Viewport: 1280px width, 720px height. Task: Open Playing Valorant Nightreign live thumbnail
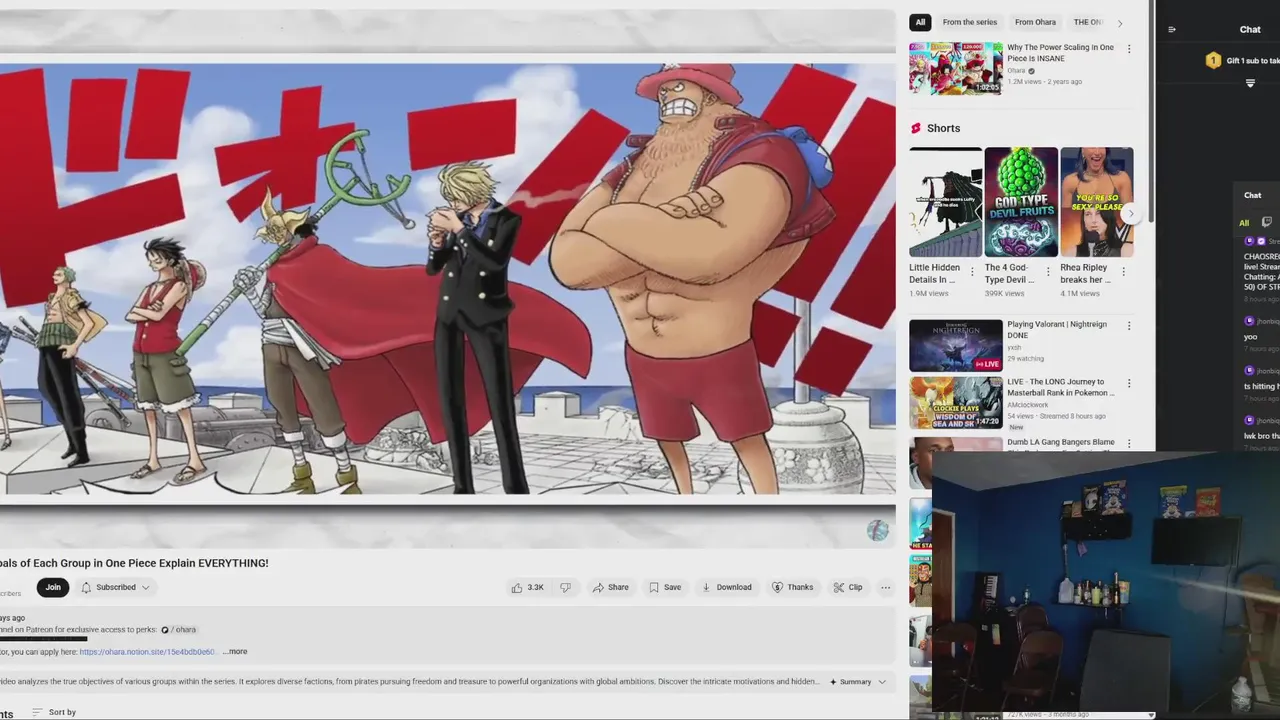(x=955, y=345)
